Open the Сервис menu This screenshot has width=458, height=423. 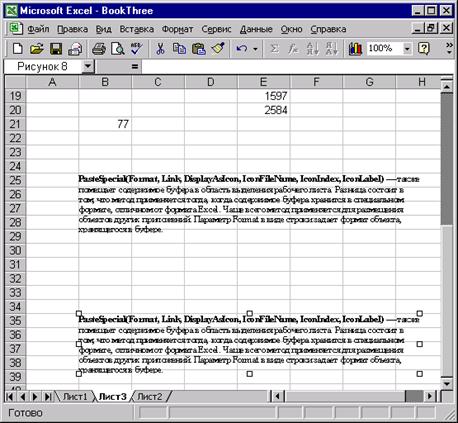pos(216,29)
